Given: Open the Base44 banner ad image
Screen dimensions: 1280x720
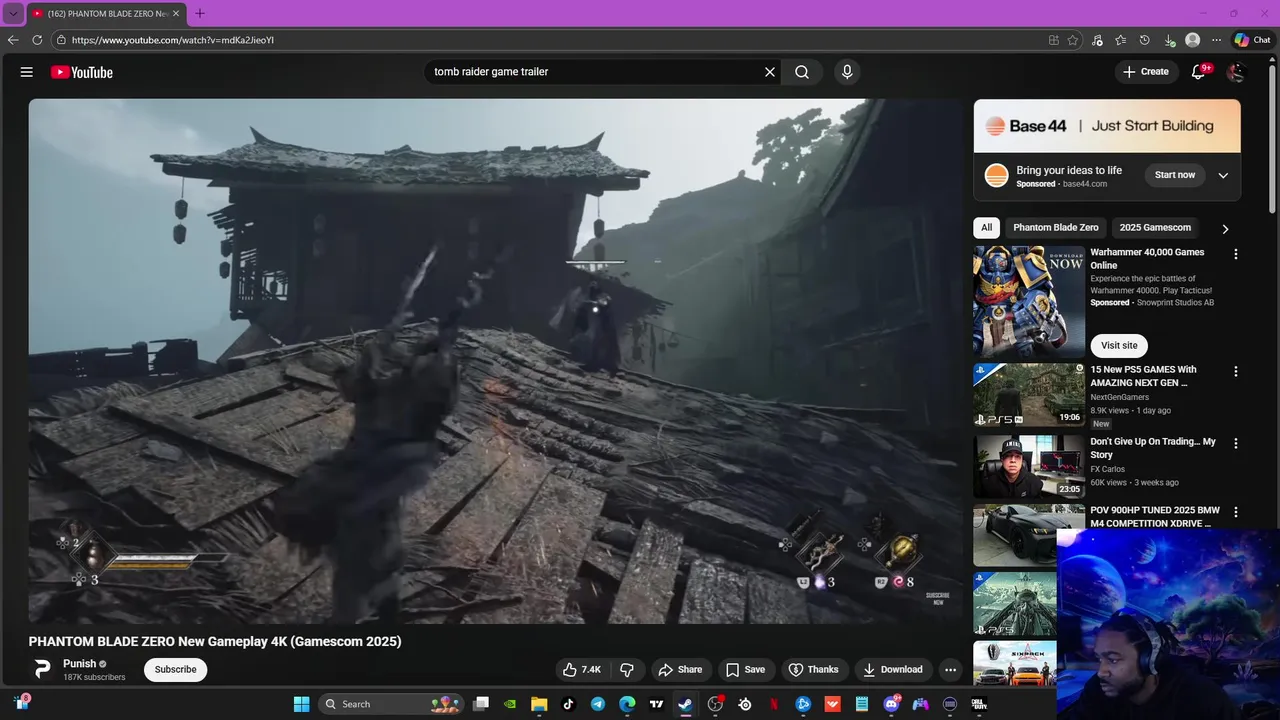Looking at the screenshot, I should (x=1107, y=126).
